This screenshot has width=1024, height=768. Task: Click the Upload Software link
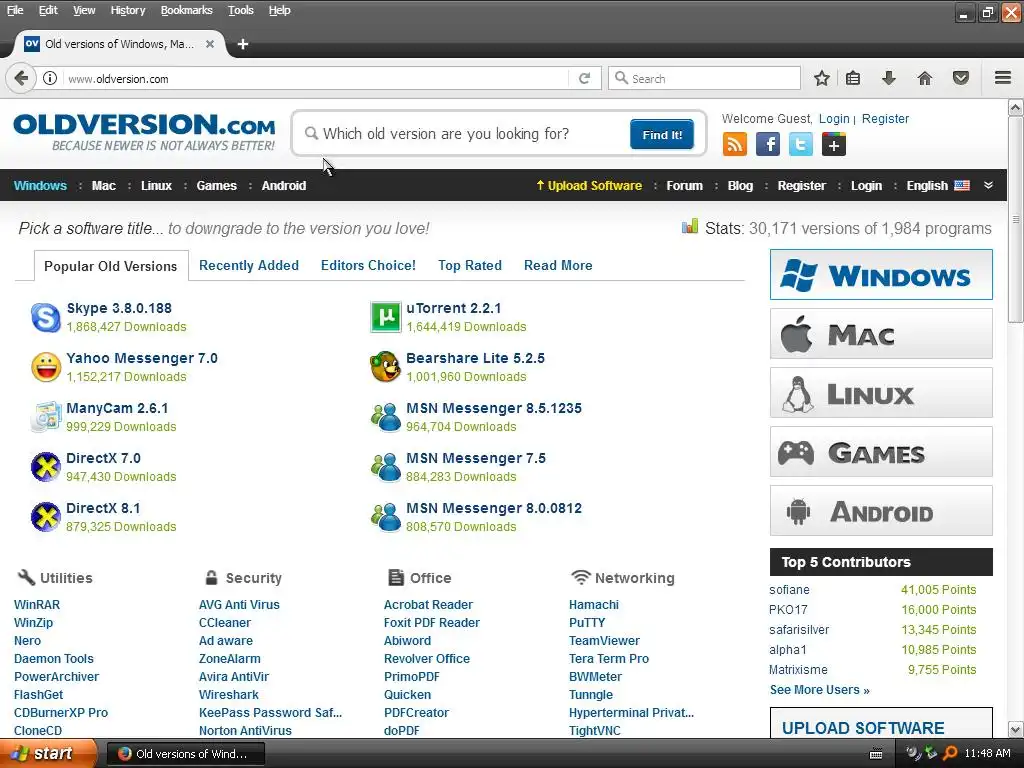tap(589, 185)
